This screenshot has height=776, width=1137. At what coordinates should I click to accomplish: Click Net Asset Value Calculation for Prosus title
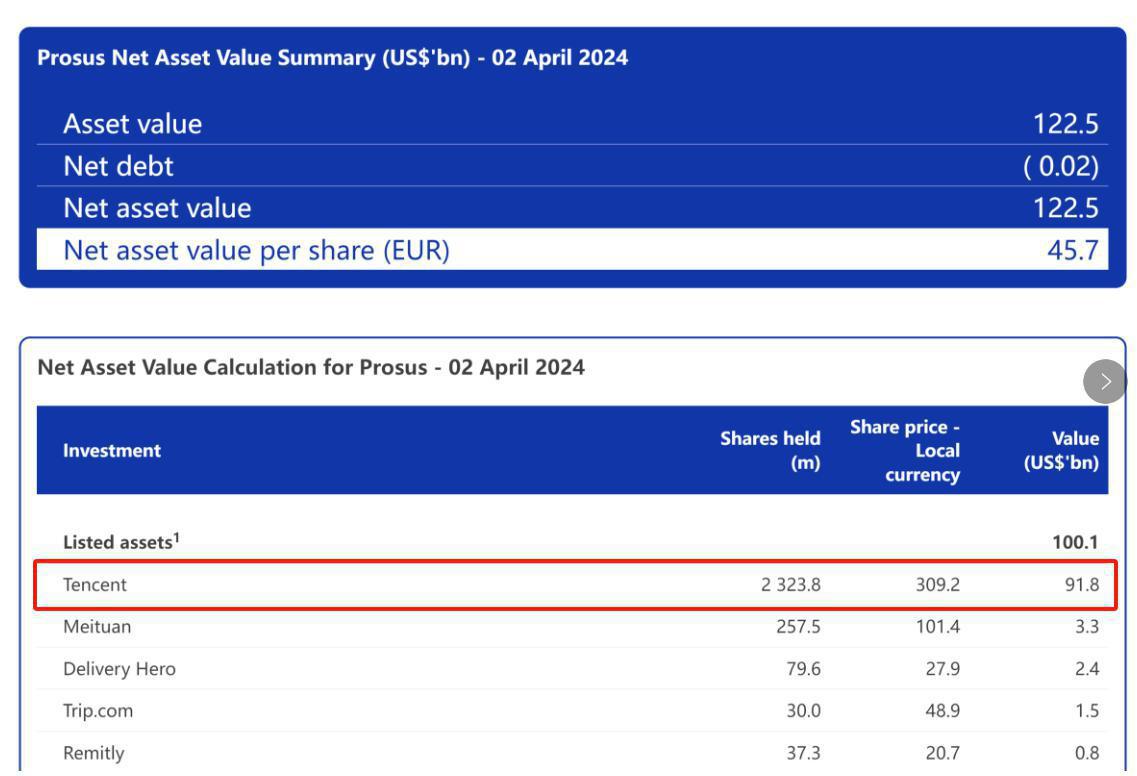pyautogui.click(x=311, y=368)
